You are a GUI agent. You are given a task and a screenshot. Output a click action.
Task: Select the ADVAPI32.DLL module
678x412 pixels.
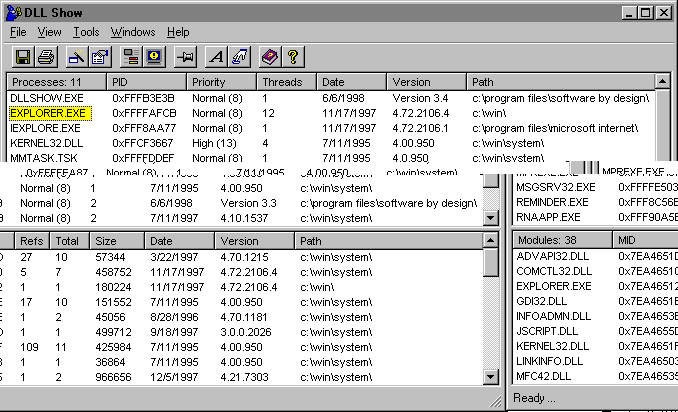click(552, 256)
